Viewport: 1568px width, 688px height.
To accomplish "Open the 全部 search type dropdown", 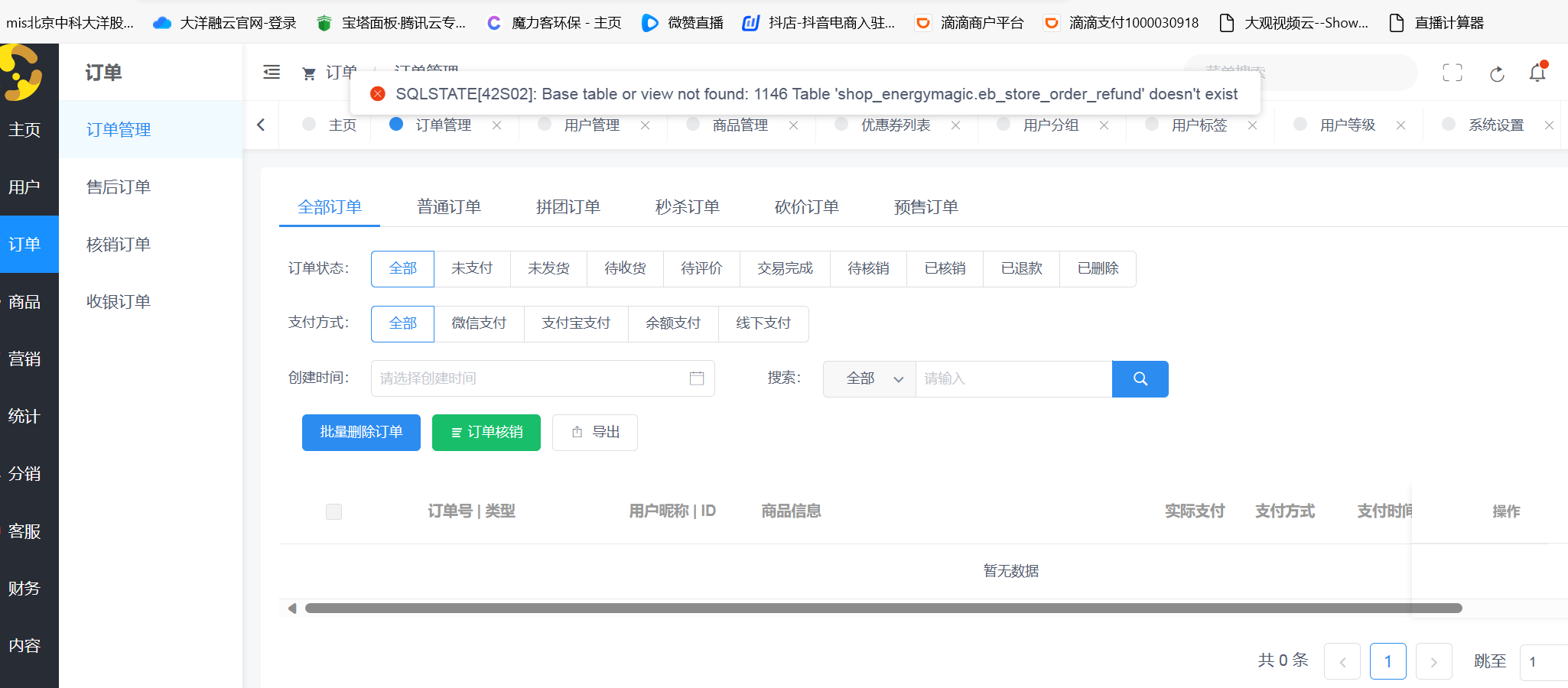I will point(870,379).
